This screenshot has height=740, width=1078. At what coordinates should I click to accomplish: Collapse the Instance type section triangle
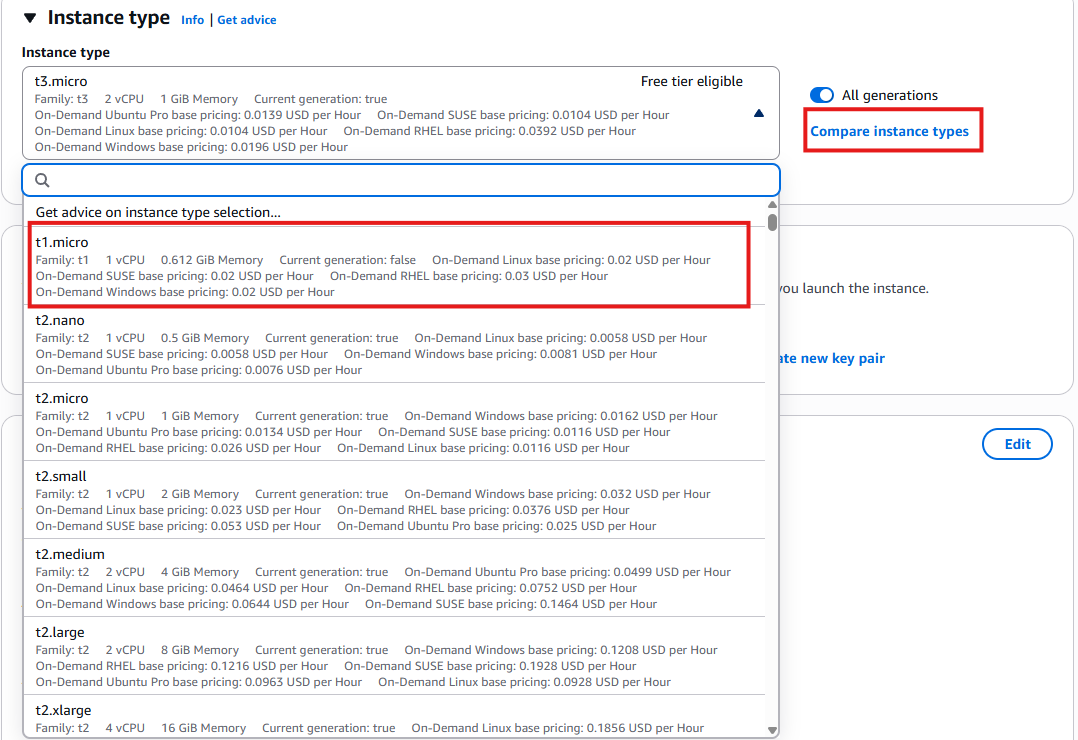coord(30,18)
